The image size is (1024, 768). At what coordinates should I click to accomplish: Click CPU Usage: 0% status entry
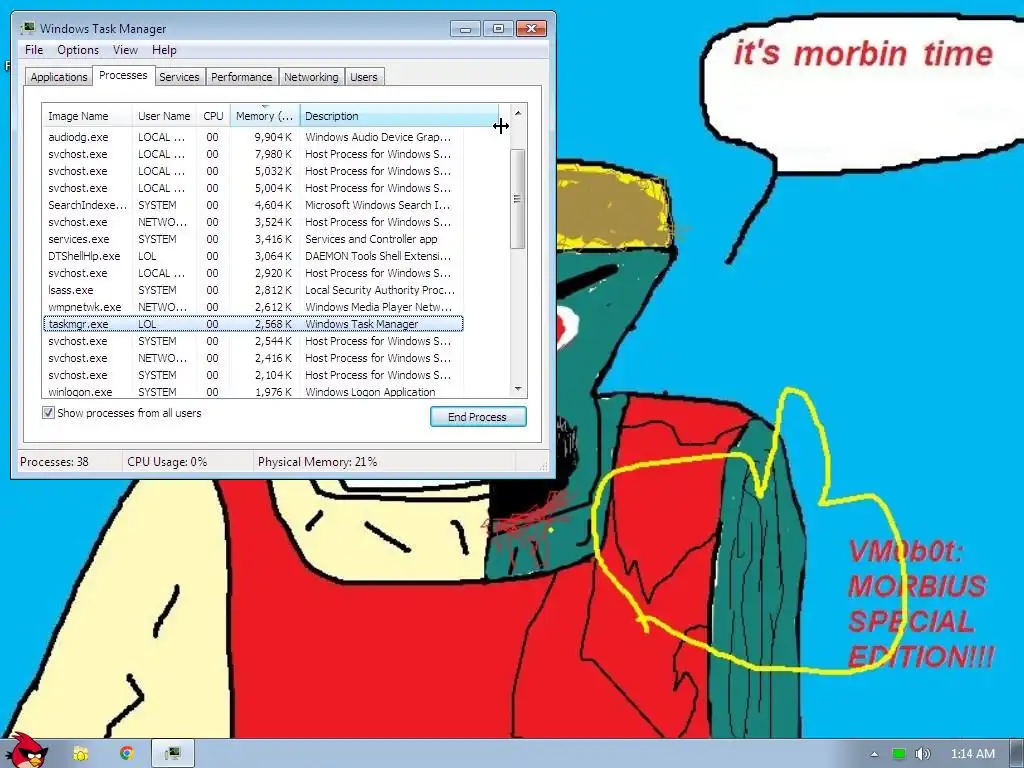[x=167, y=462]
